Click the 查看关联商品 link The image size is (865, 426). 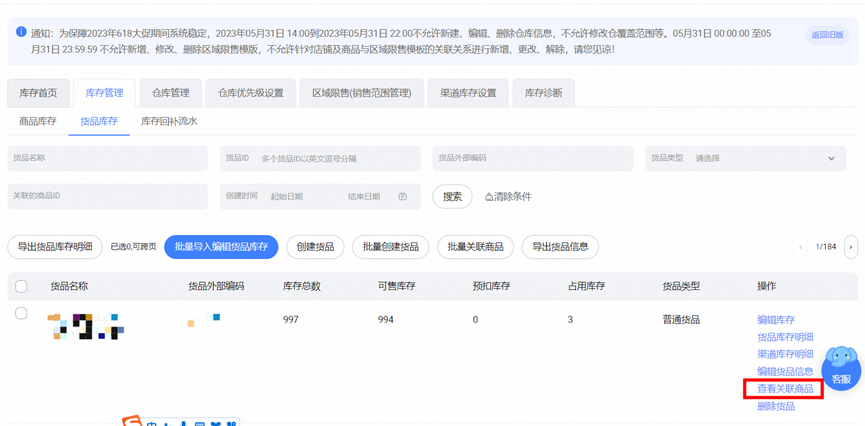(x=784, y=389)
